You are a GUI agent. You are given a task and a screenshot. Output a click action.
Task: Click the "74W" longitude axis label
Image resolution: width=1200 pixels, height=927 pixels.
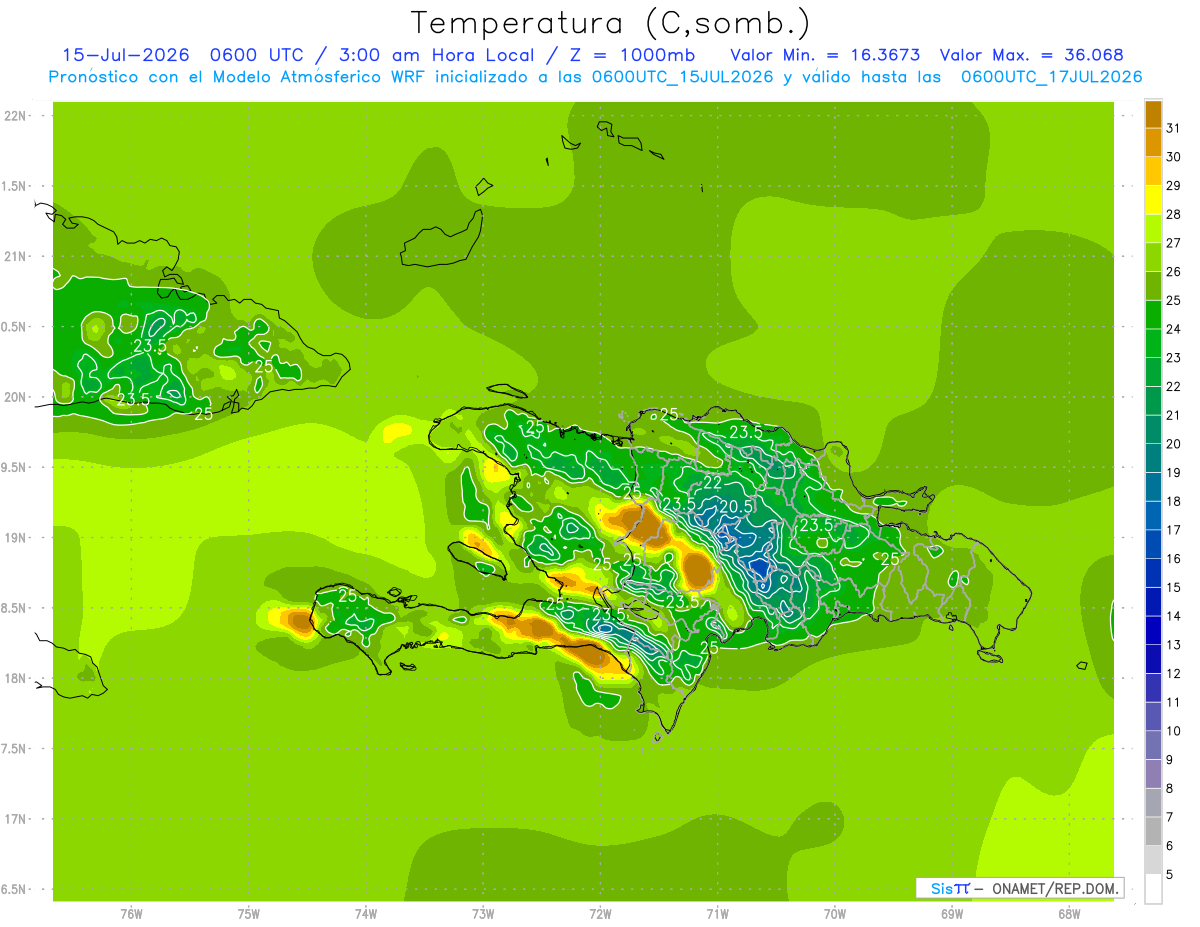click(x=365, y=913)
